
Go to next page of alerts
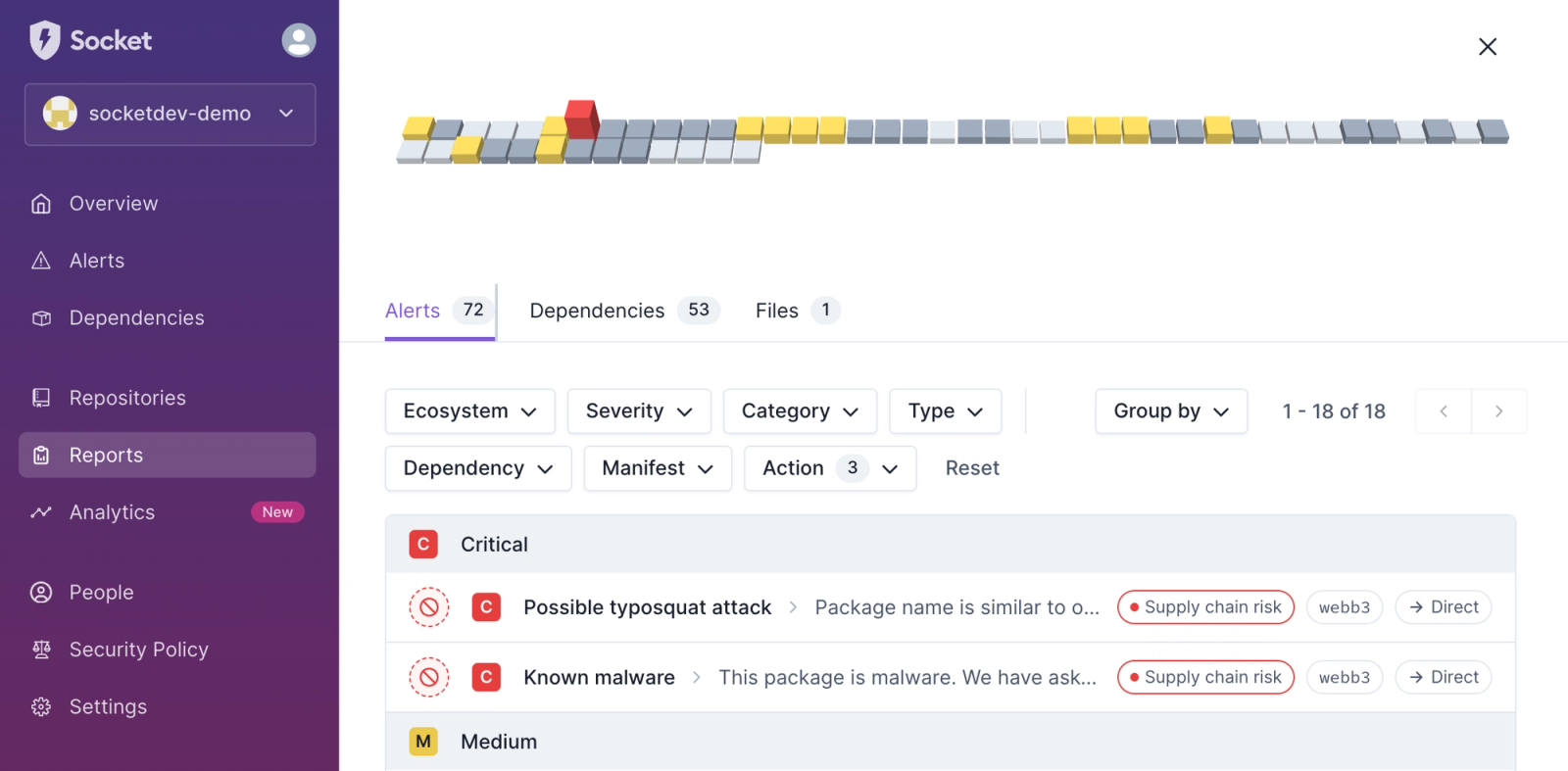[x=1497, y=411]
